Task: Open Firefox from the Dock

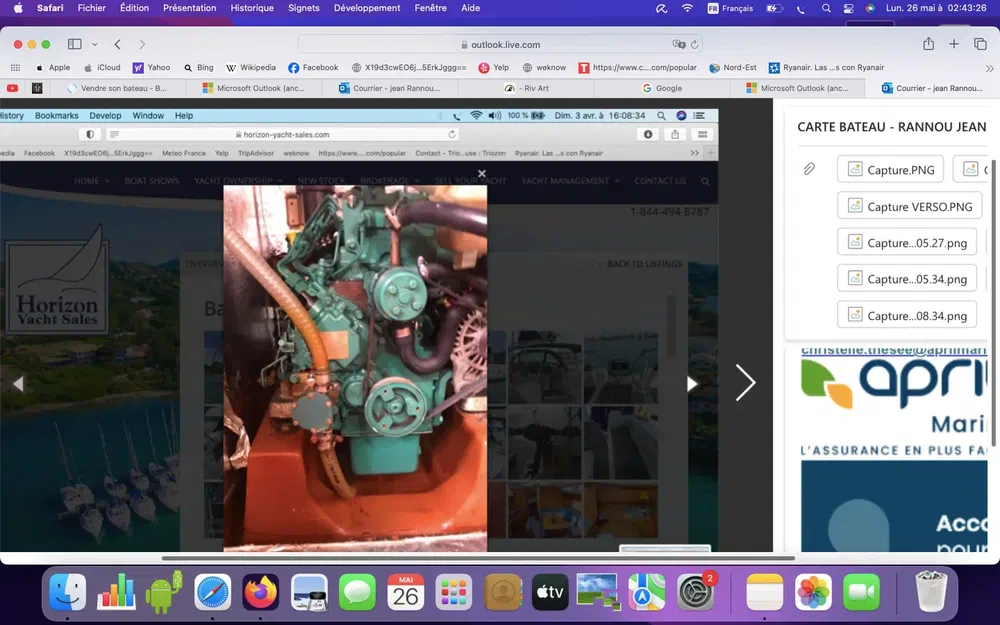Action: click(x=261, y=592)
